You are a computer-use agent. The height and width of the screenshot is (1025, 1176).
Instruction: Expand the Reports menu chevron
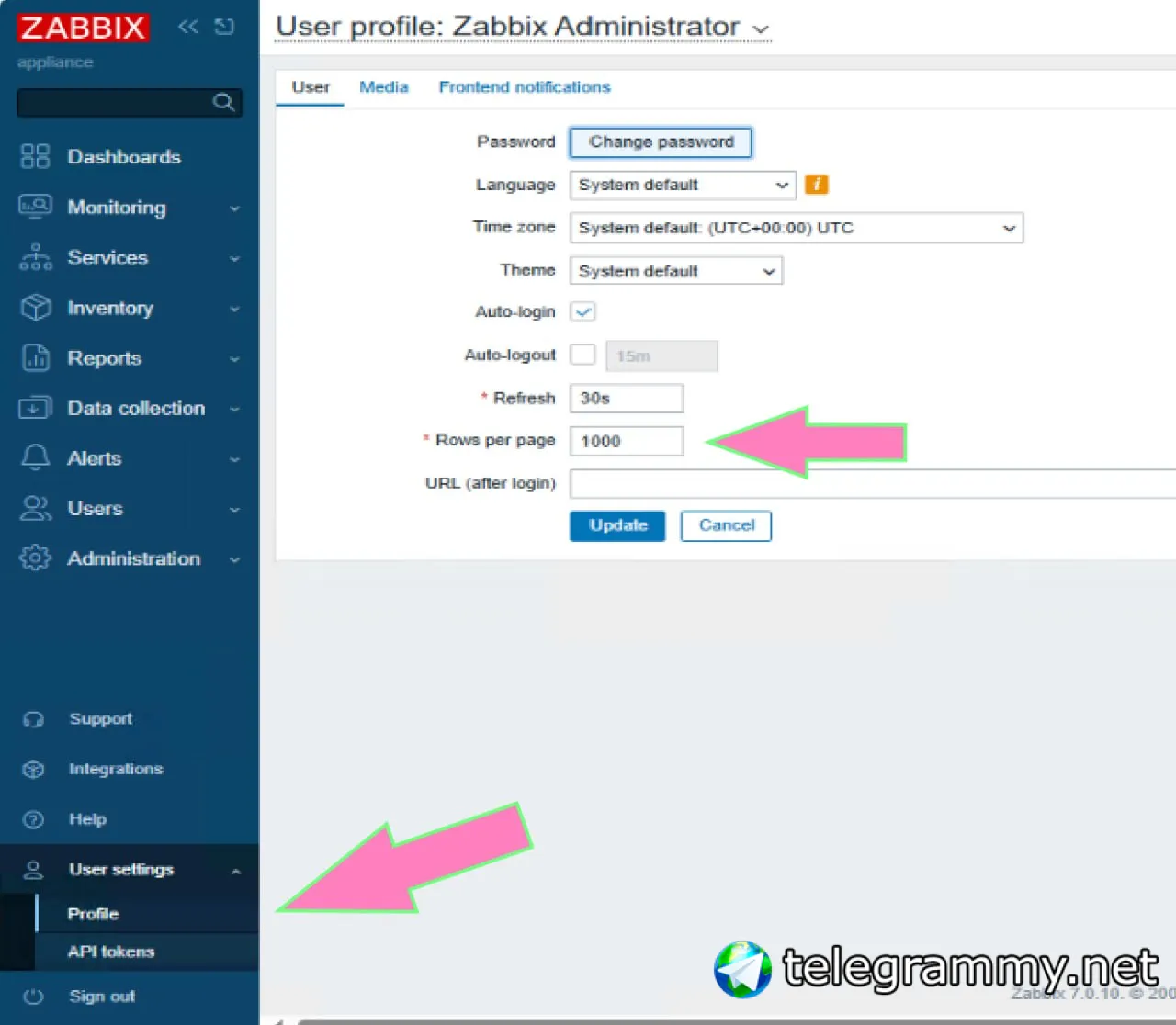[x=234, y=359]
